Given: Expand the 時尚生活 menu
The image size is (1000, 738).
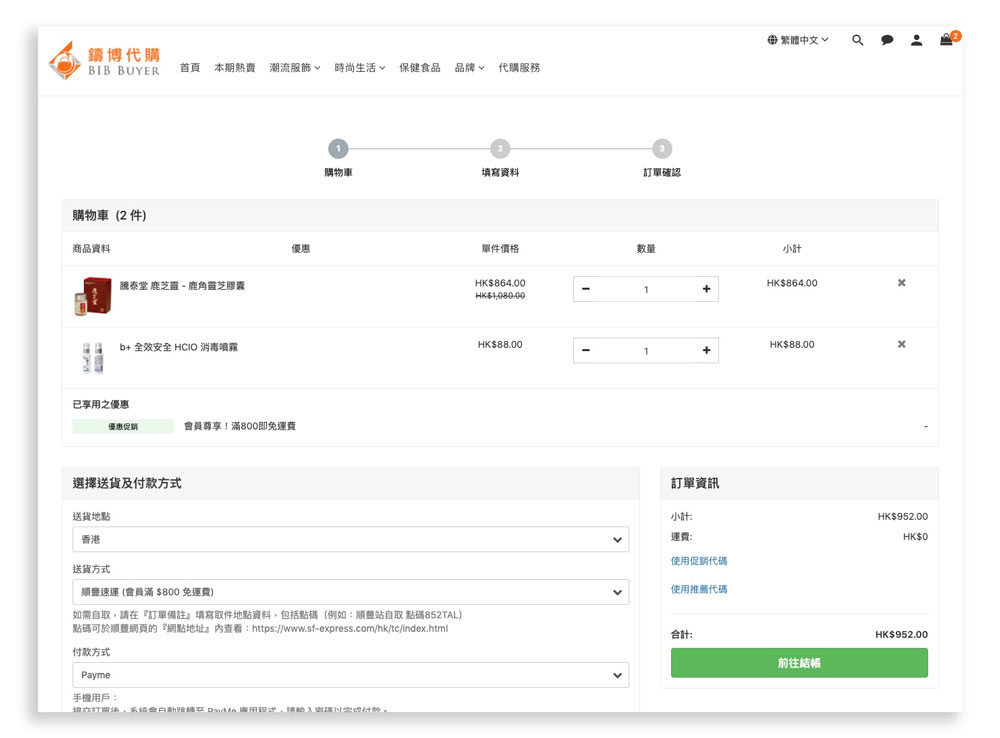Looking at the screenshot, I should (x=360, y=68).
